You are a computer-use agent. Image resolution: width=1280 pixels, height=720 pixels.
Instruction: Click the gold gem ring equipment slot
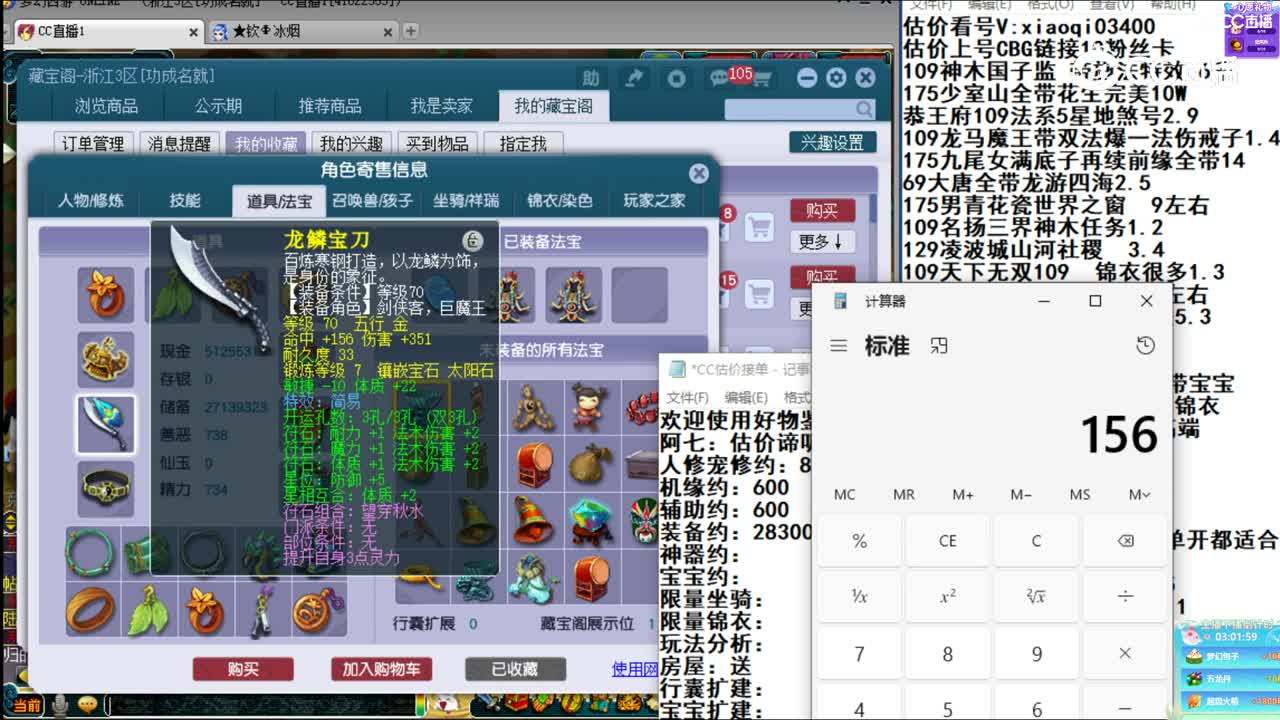tap(105, 488)
